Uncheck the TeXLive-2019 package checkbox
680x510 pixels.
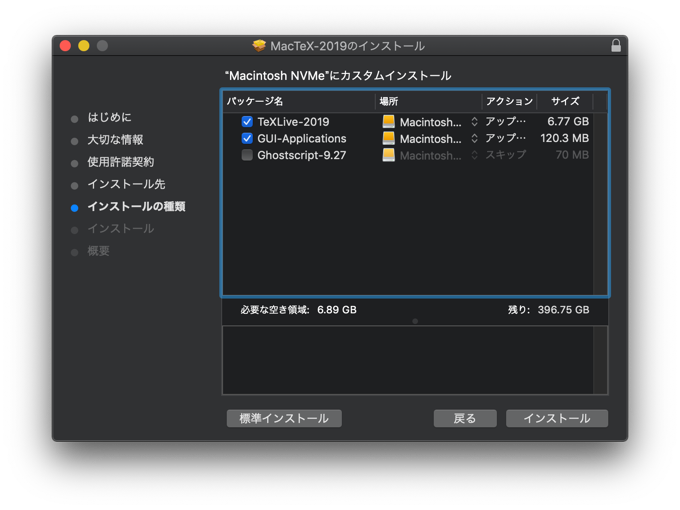(x=247, y=121)
